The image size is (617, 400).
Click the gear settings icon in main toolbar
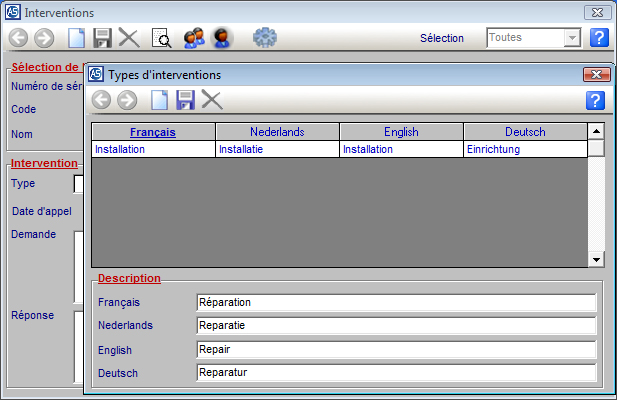pos(264,38)
